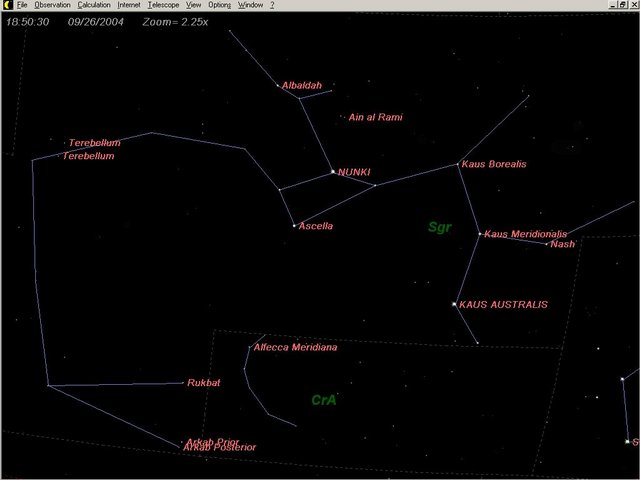Screen dimensions: 640x480
Task: Select the Rukbat star label
Action: [x=204, y=383]
